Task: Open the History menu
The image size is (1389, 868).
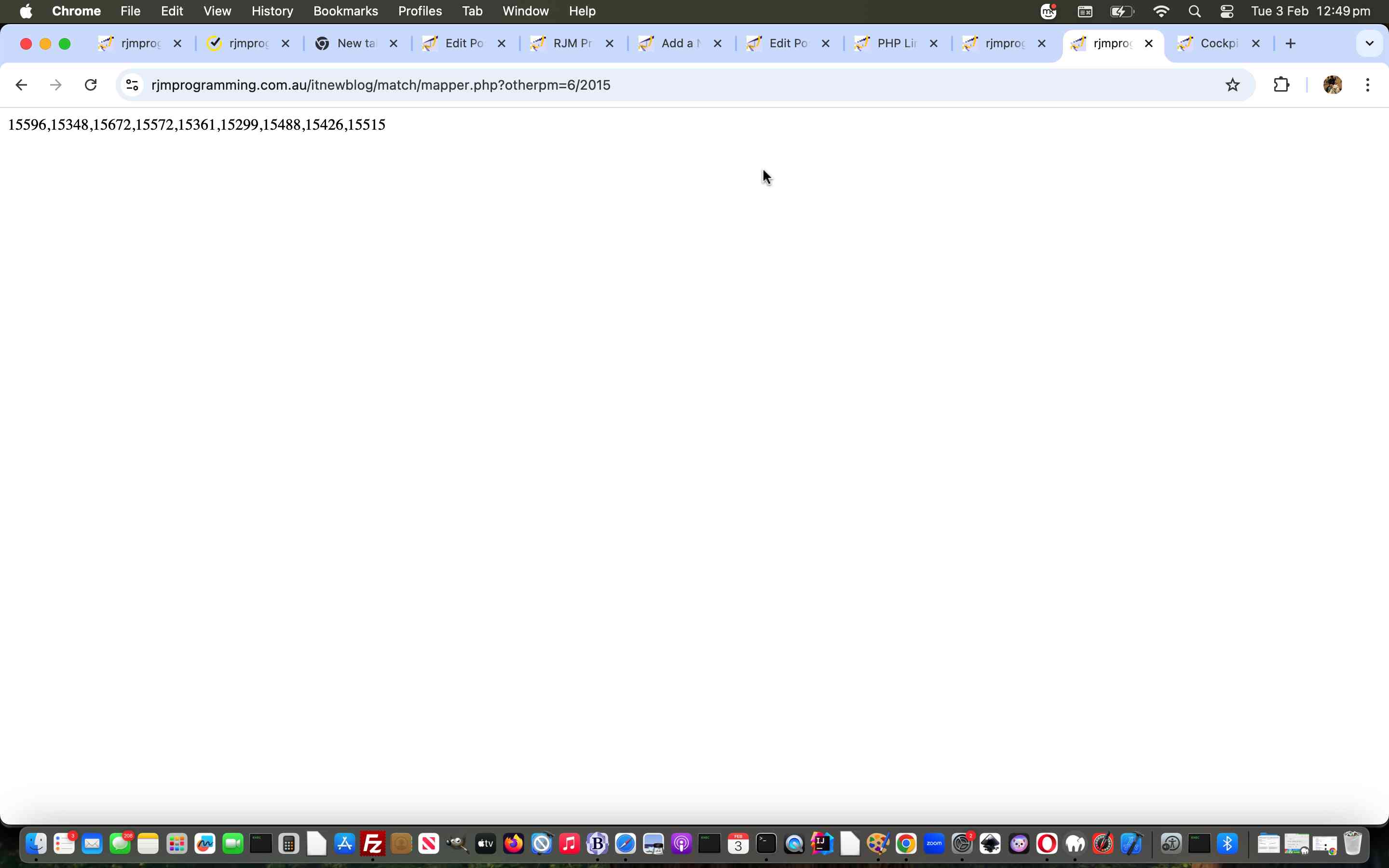Action: pyautogui.click(x=272, y=12)
